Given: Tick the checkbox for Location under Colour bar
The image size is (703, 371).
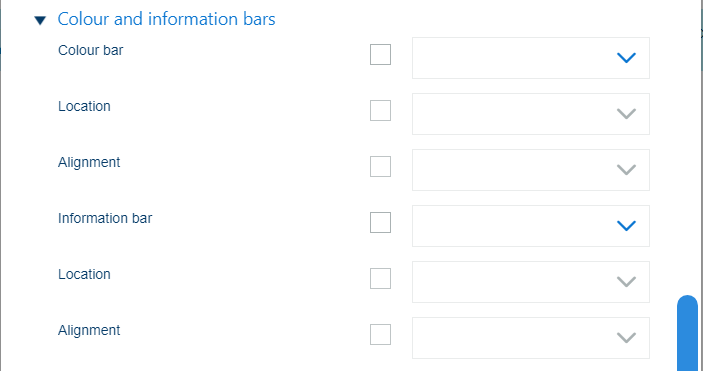Looking at the screenshot, I should point(380,110).
